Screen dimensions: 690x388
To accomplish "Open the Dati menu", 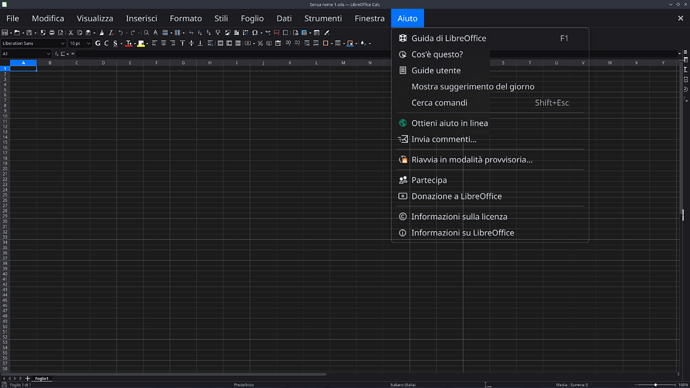I will pyautogui.click(x=284, y=18).
